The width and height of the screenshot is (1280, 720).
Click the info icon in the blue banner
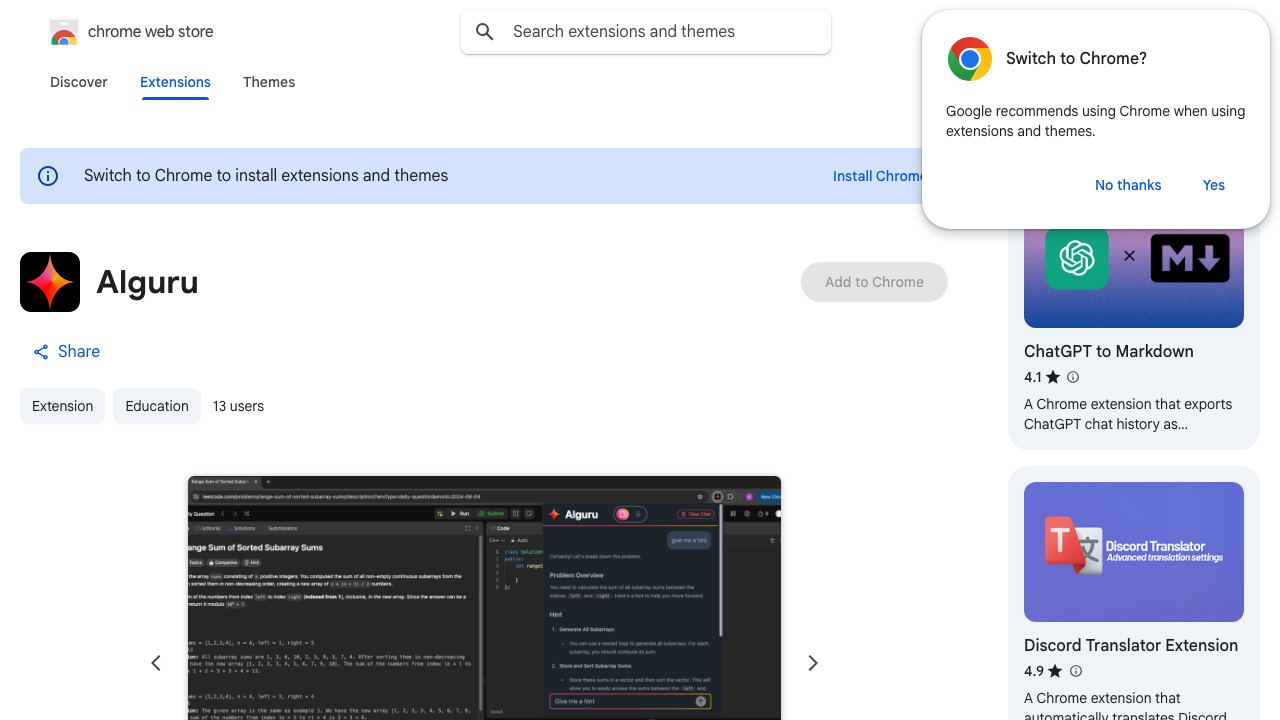coord(48,176)
